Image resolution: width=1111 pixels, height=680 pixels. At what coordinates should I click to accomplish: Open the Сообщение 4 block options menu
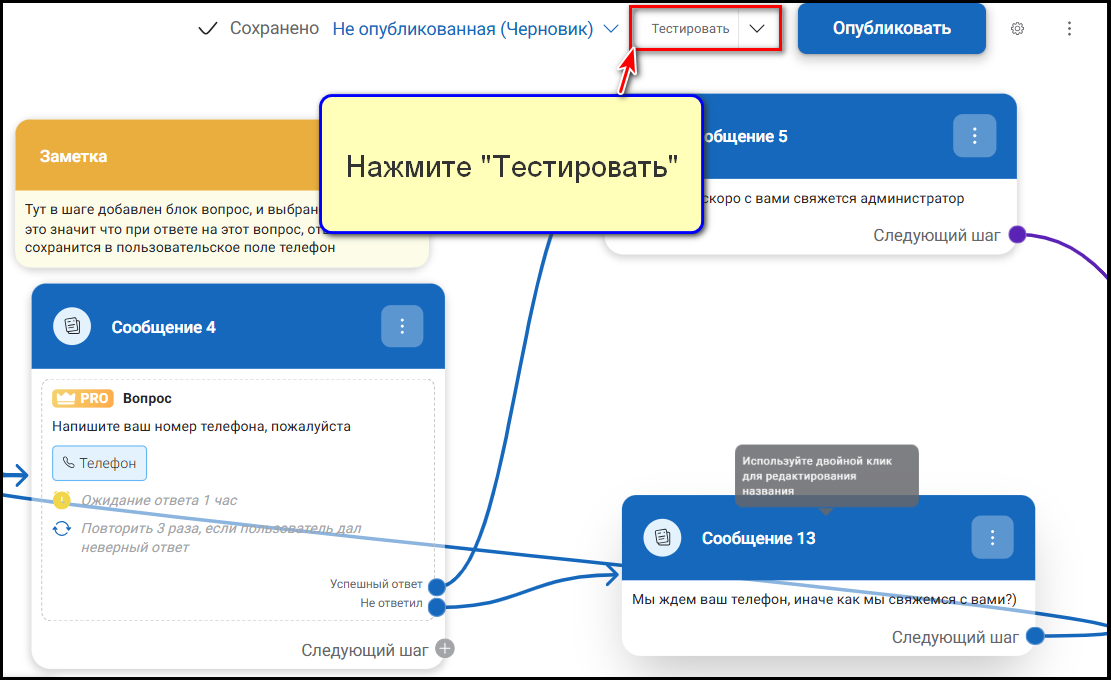402,326
